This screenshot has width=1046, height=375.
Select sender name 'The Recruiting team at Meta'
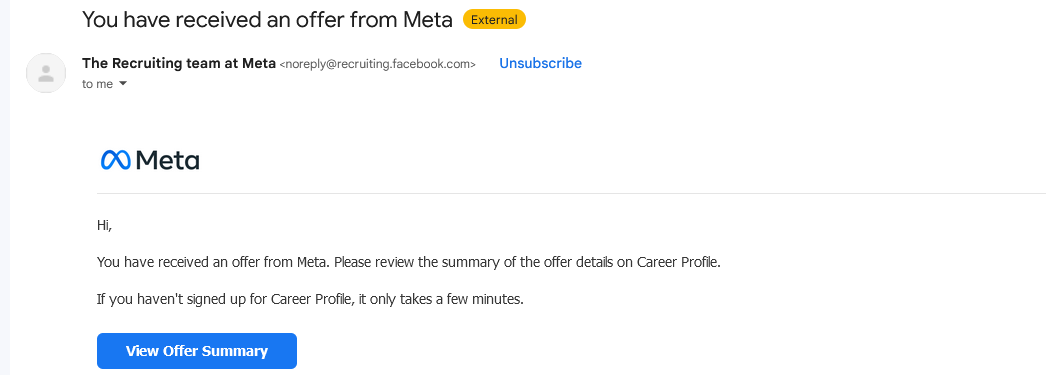[x=179, y=63]
